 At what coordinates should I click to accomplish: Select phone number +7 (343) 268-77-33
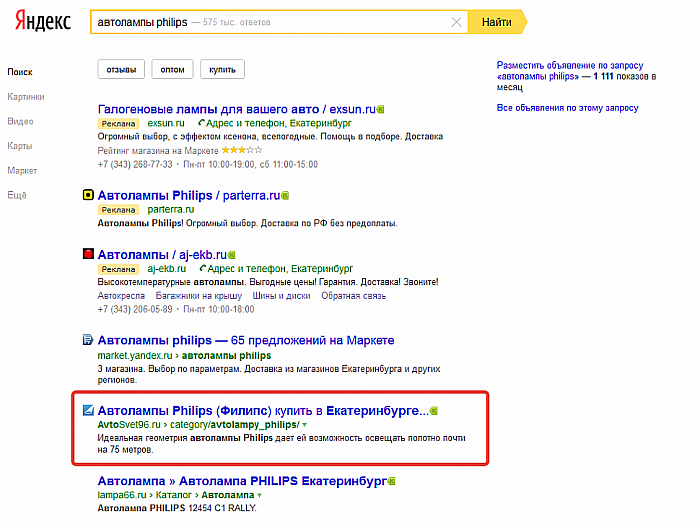pos(135,164)
